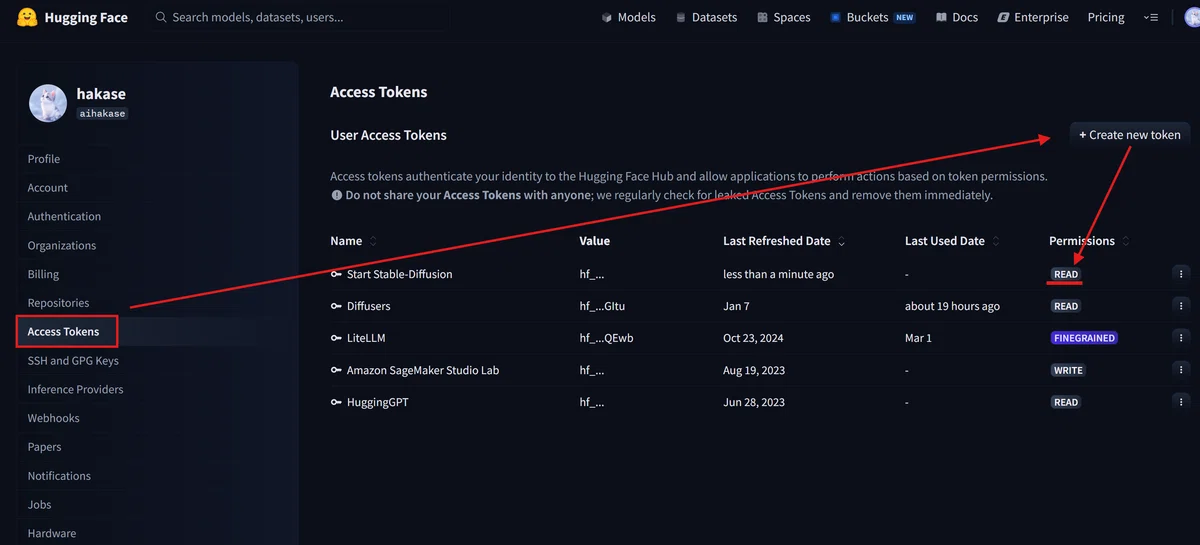
Task: Click key icon for HuggingGPT token
Action: [x=336, y=402]
